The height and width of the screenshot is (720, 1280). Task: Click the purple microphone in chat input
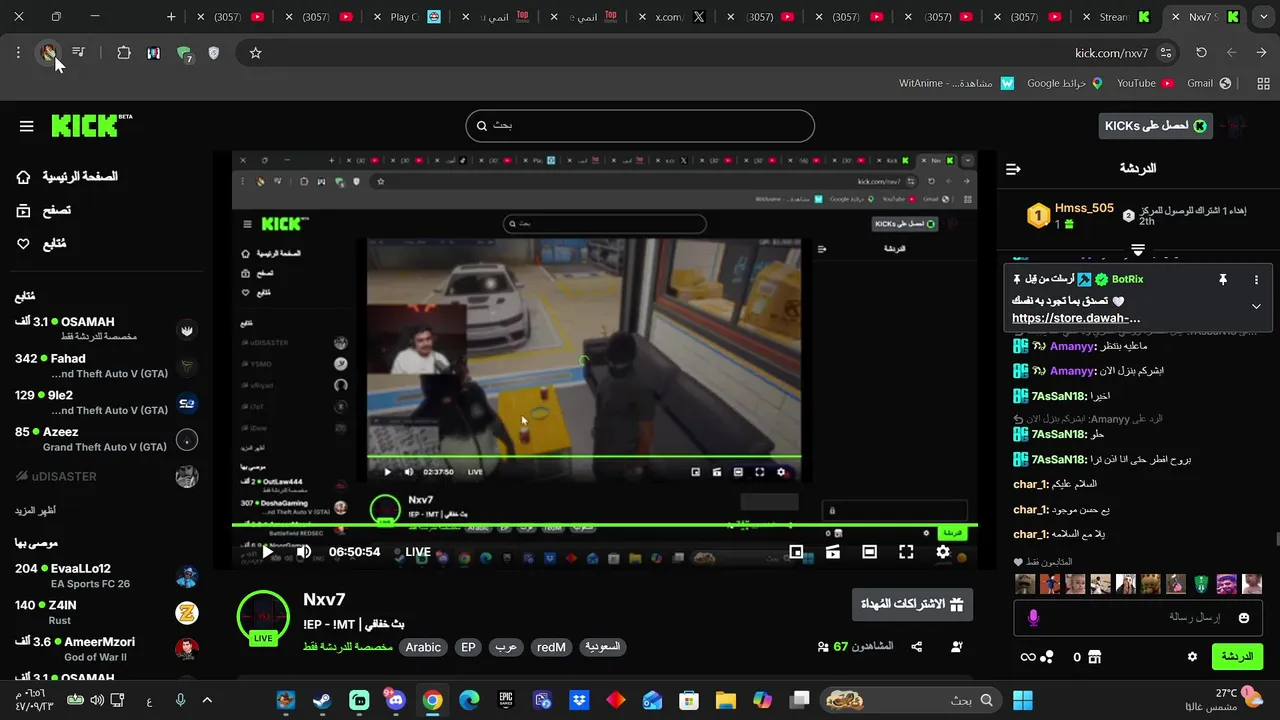(1033, 618)
